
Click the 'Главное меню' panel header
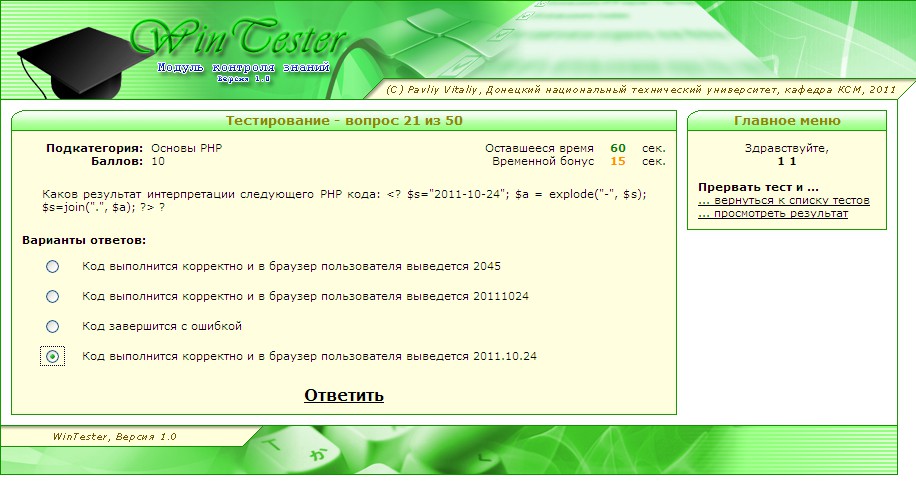pyautogui.click(x=787, y=121)
